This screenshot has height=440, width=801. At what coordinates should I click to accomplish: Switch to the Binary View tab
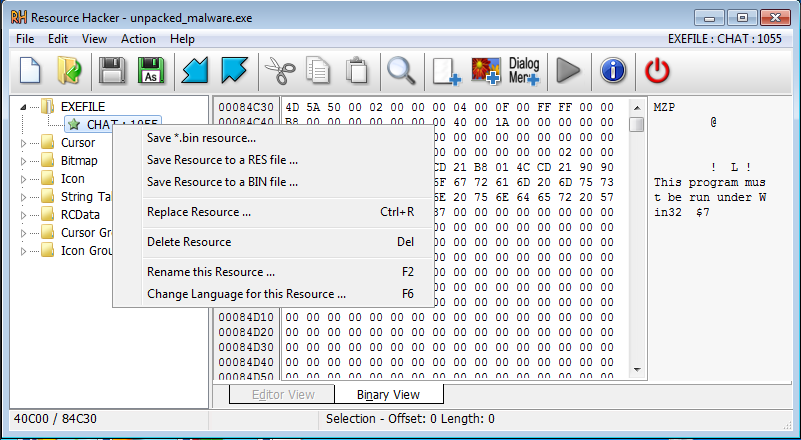tap(389, 394)
